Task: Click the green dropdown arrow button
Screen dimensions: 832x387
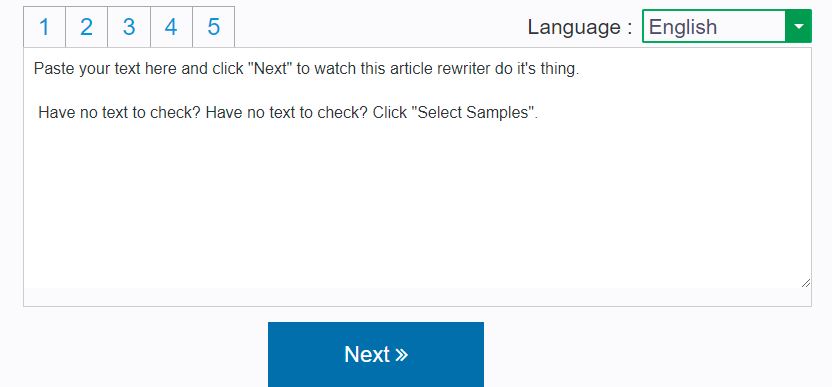Action: tap(798, 26)
